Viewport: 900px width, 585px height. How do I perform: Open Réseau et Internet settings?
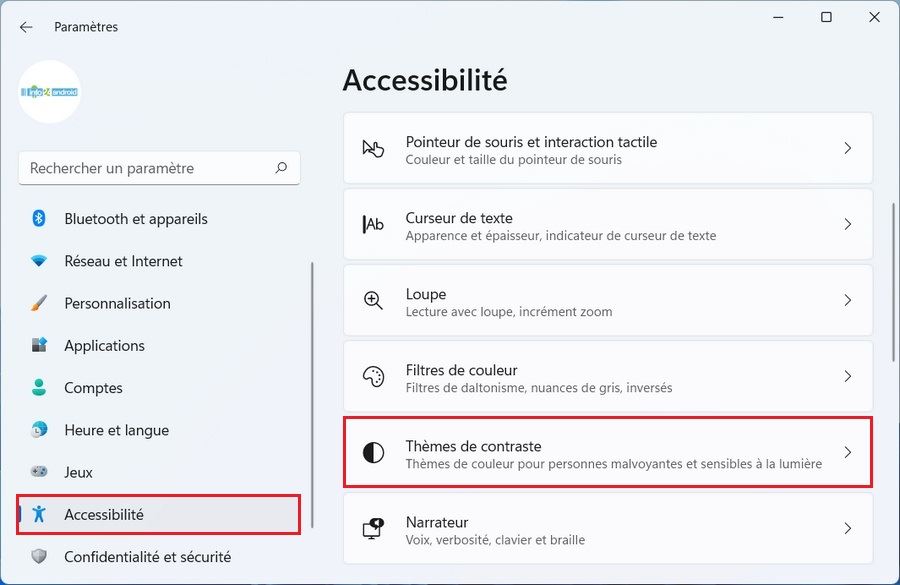(x=123, y=261)
